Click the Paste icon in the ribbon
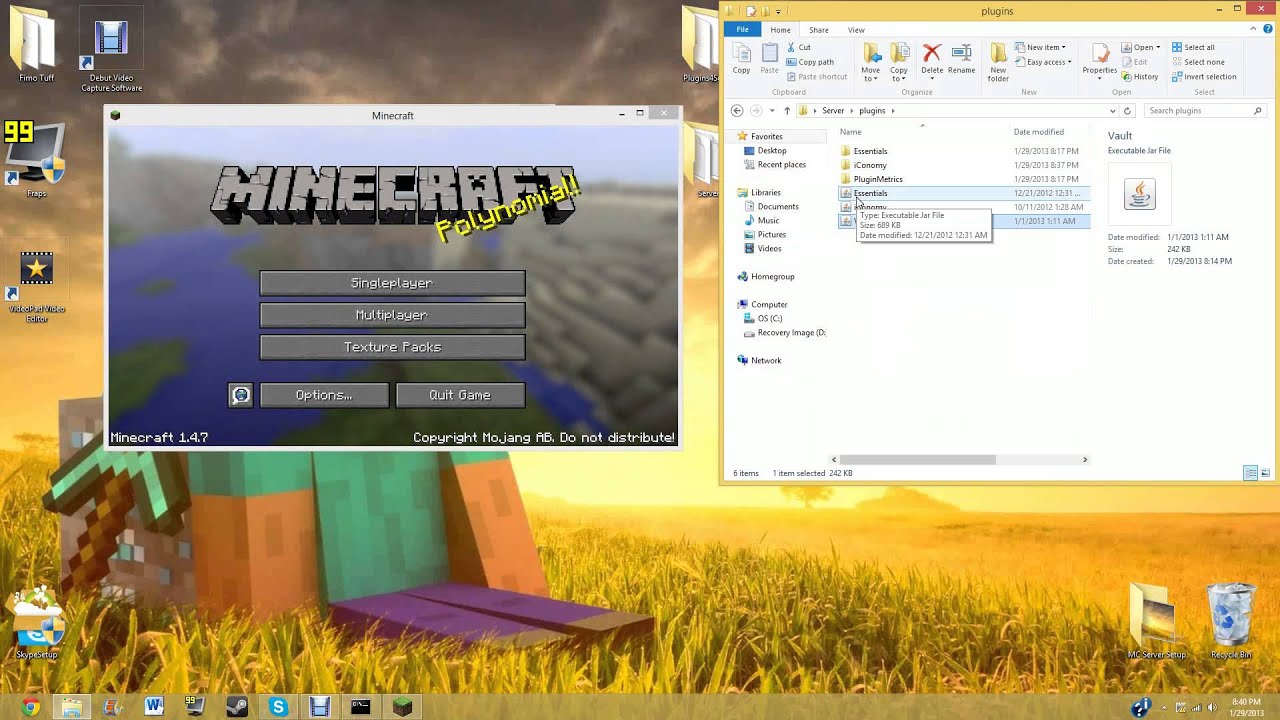 pyautogui.click(x=769, y=60)
